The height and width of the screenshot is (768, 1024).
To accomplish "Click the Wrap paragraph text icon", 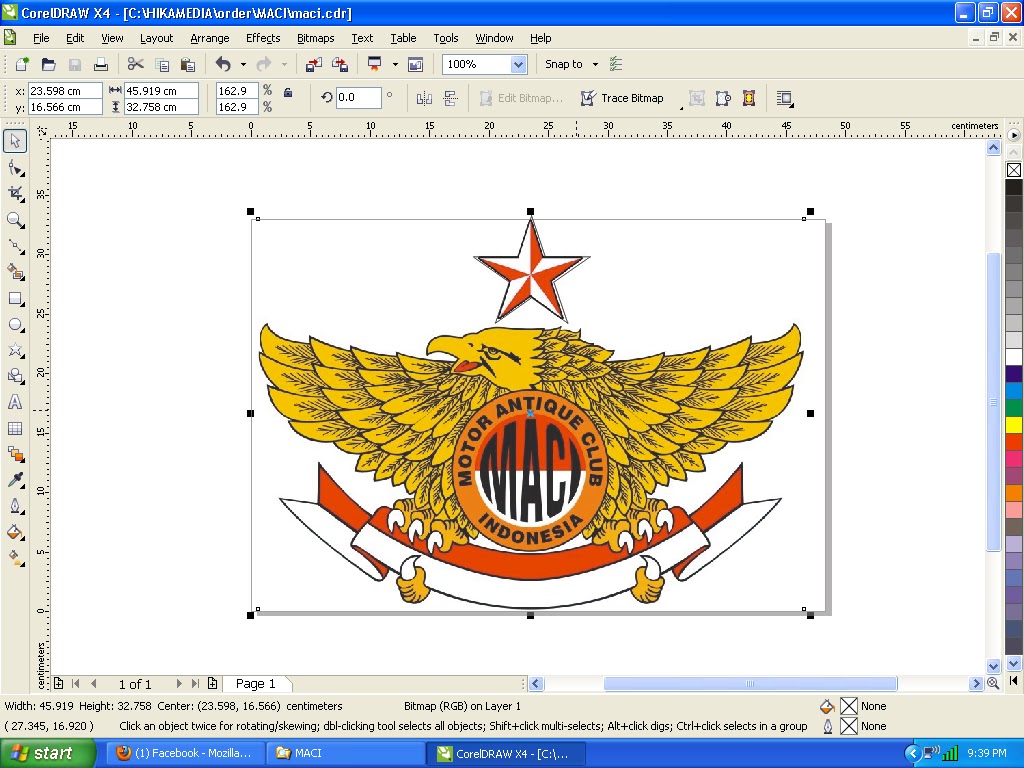I will tap(784, 98).
